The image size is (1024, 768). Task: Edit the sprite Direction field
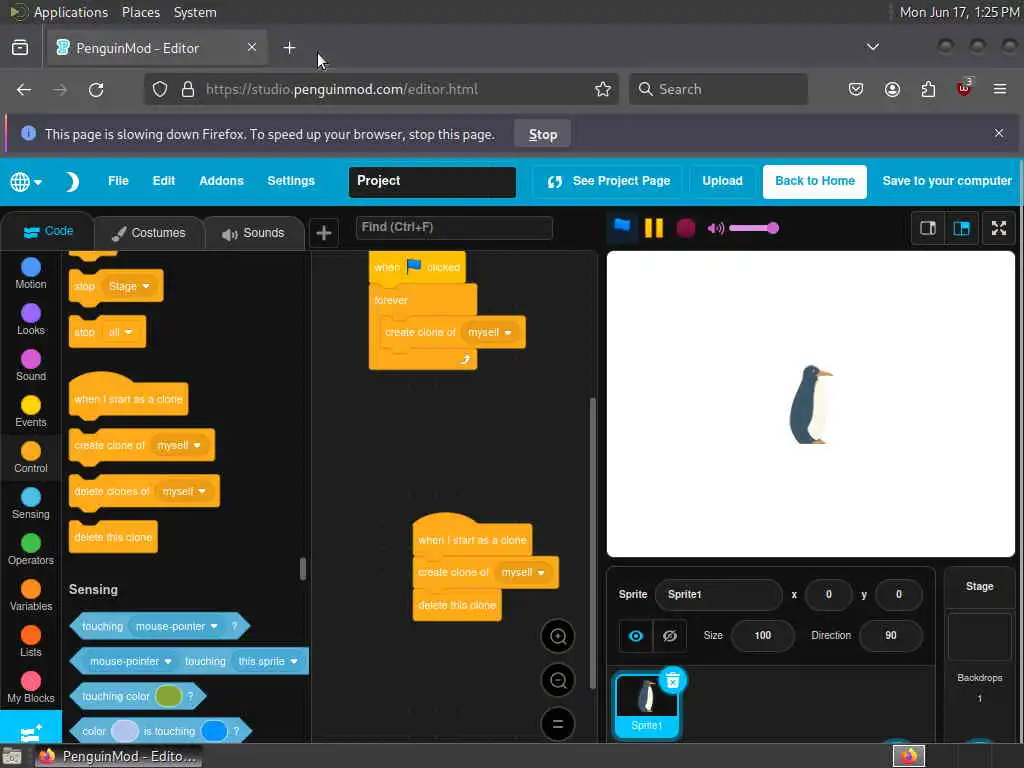point(891,635)
